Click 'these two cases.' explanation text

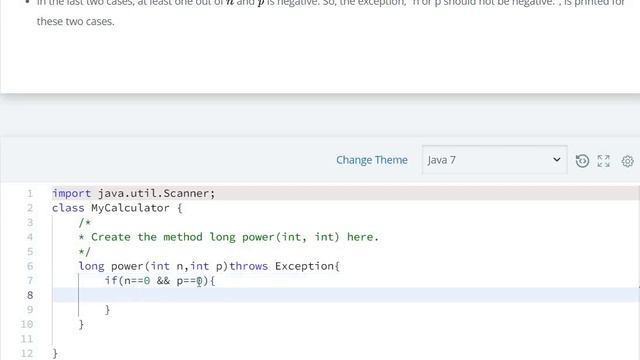[76, 21]
